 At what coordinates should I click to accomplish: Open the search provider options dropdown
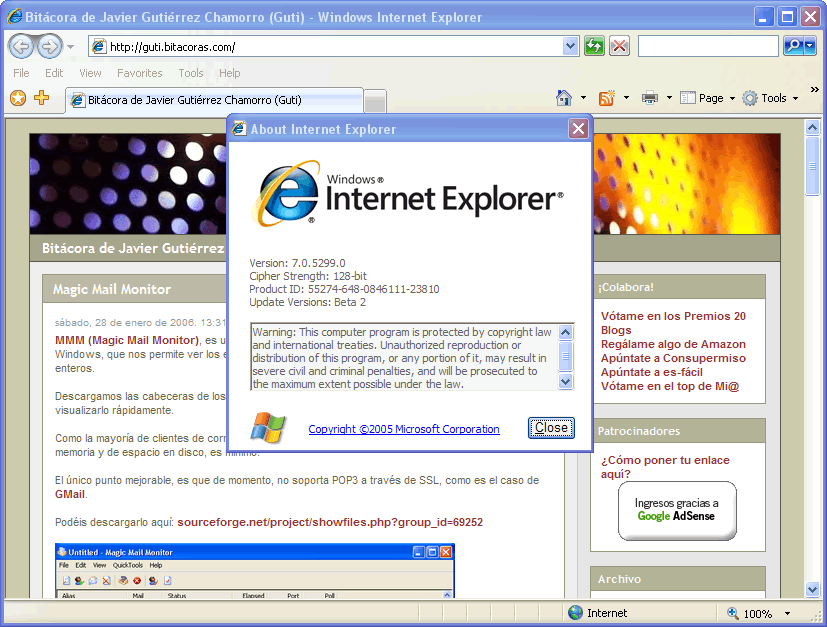[x=810, y=46]
